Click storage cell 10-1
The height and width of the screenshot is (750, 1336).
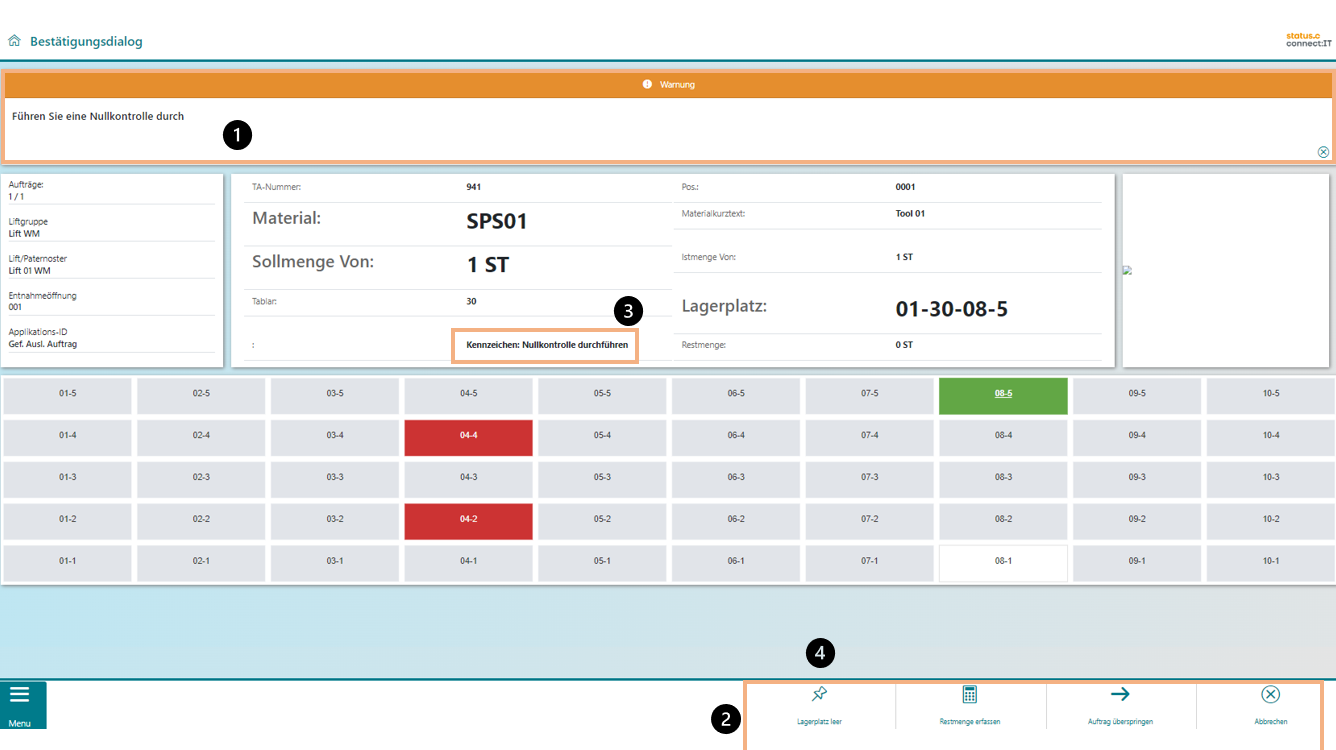pyautogui.click(x=1270, y=562)
